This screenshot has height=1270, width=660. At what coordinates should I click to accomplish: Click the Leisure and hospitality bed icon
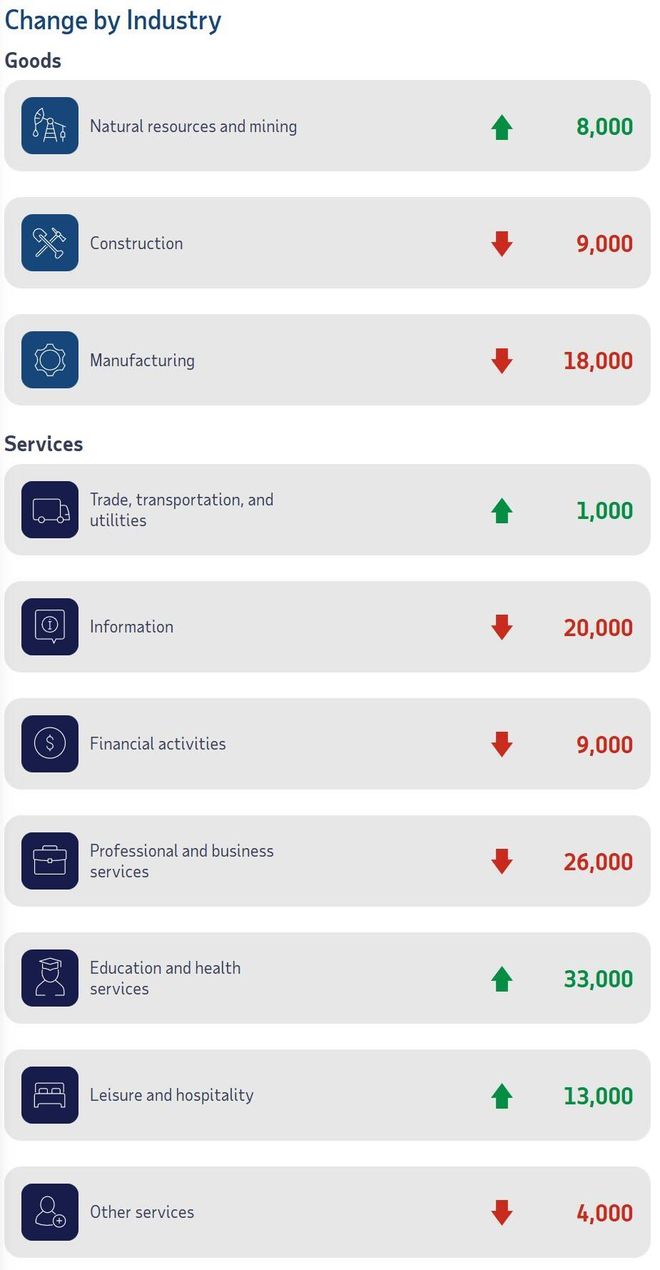click(50, 1095)
